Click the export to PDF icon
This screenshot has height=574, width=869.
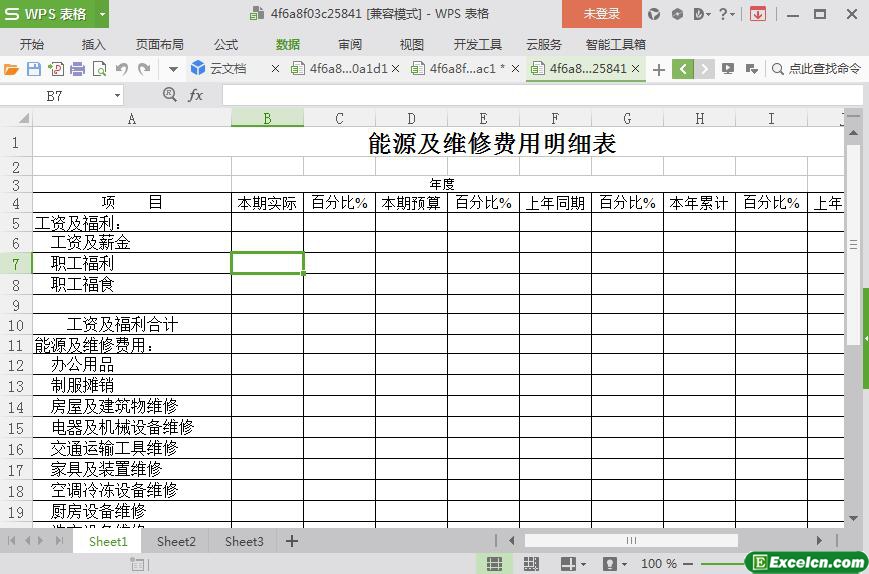tap(56, 69)
